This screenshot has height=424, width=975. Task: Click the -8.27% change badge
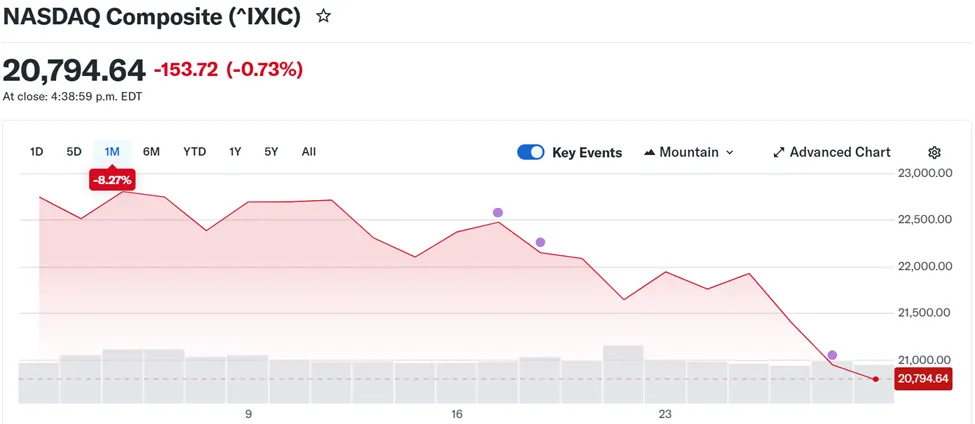point(112,180)
